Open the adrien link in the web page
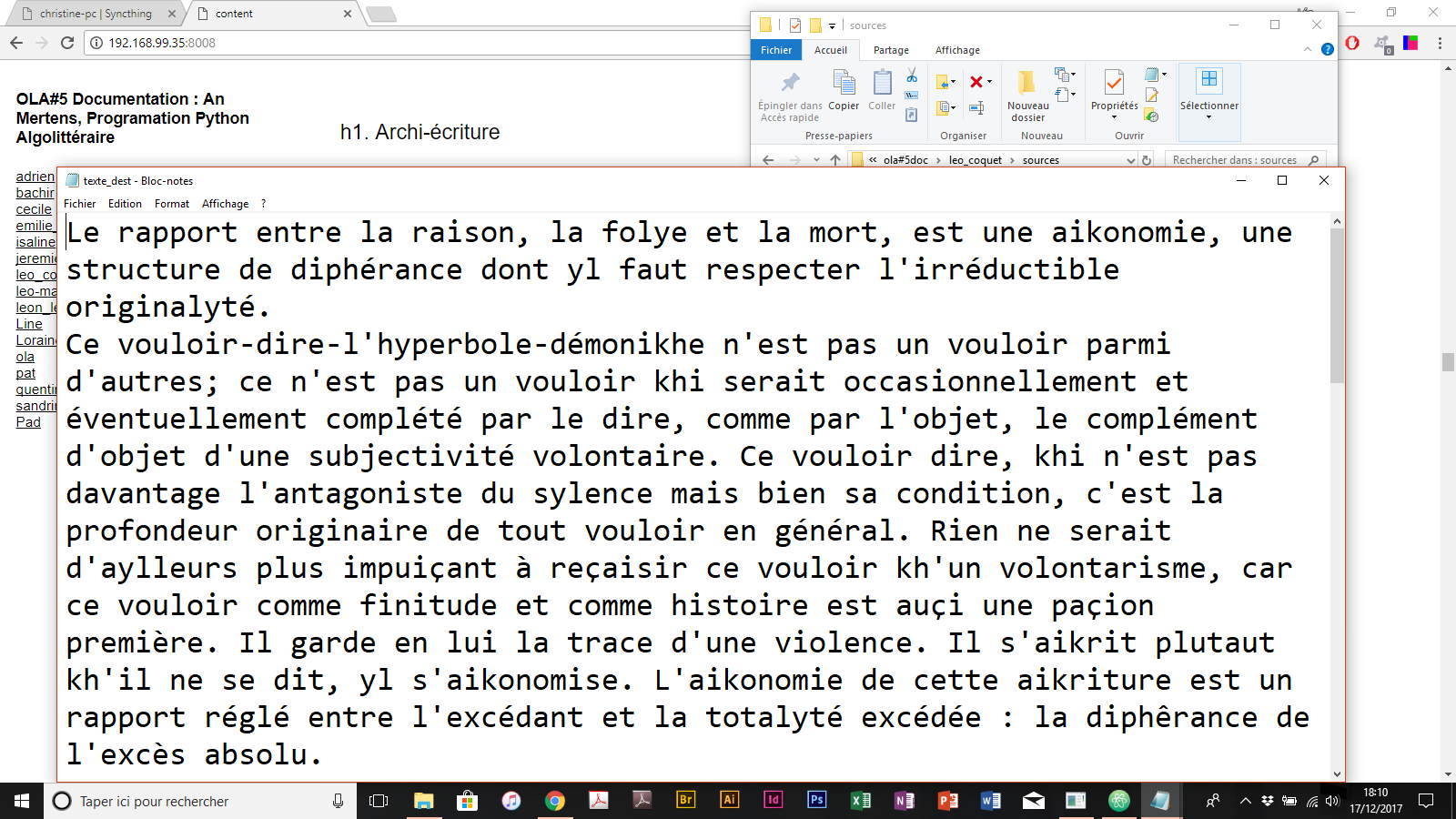Screen dimensions: 1456x819 [x=35, y=177]
